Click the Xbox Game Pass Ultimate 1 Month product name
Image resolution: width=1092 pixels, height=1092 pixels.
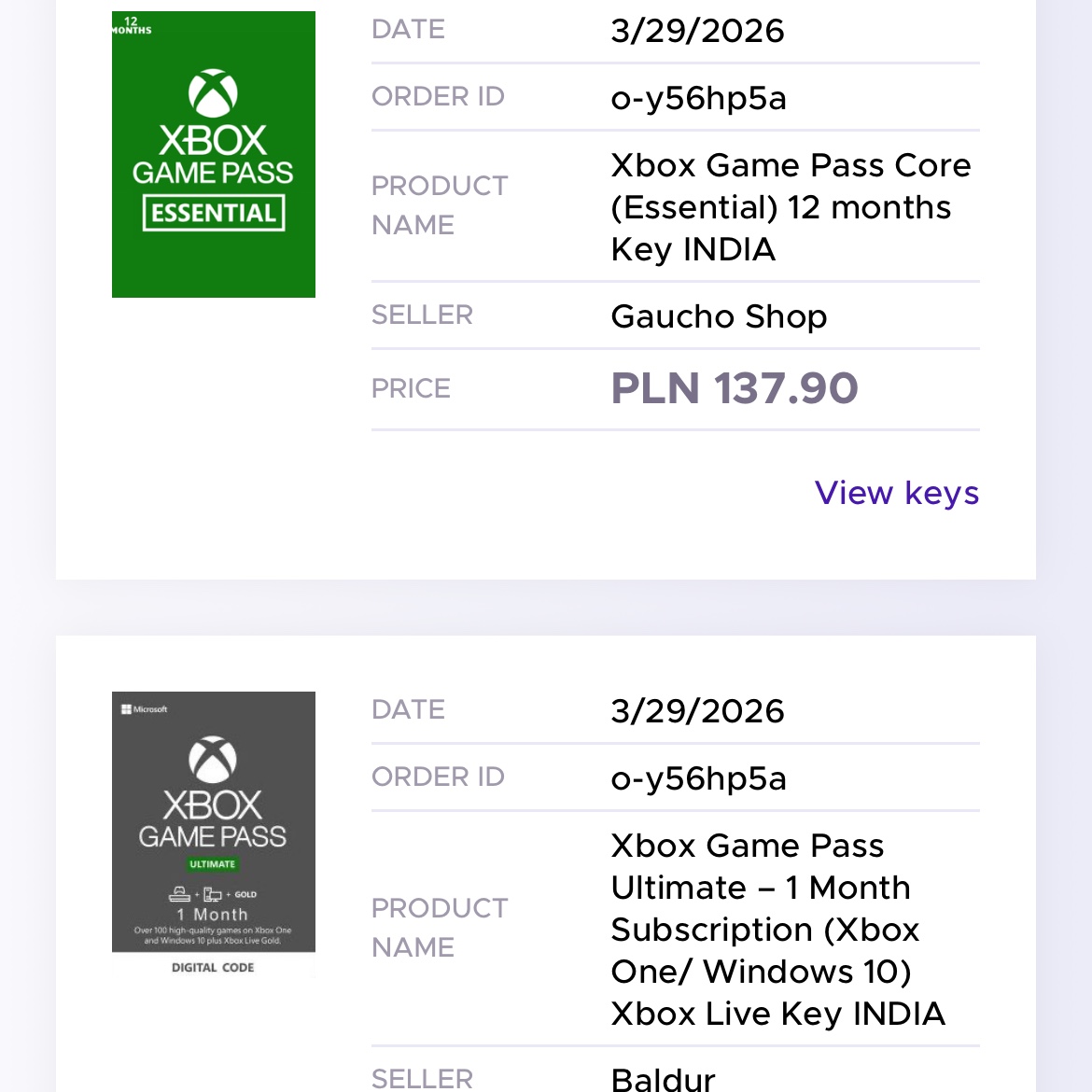pos(777,930)
